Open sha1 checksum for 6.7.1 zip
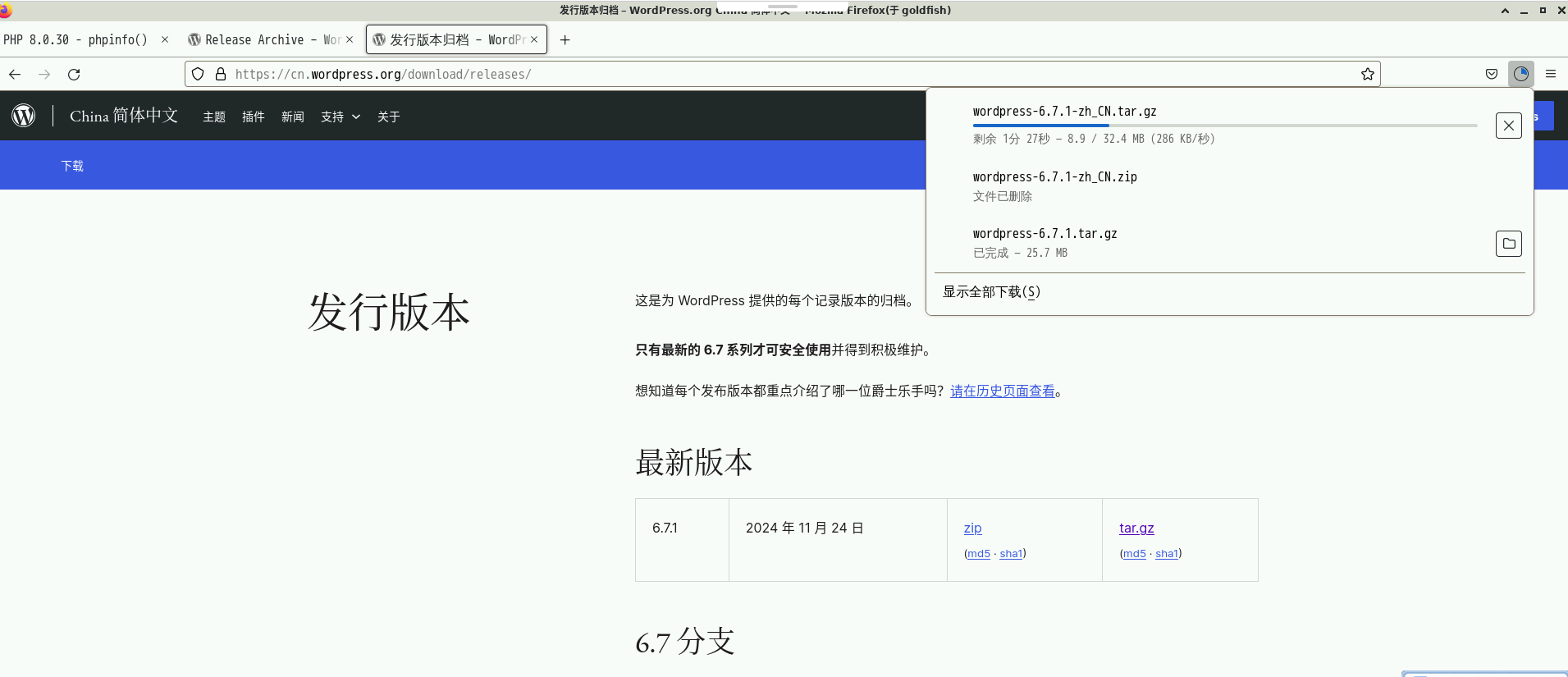 coord(1011,554)
